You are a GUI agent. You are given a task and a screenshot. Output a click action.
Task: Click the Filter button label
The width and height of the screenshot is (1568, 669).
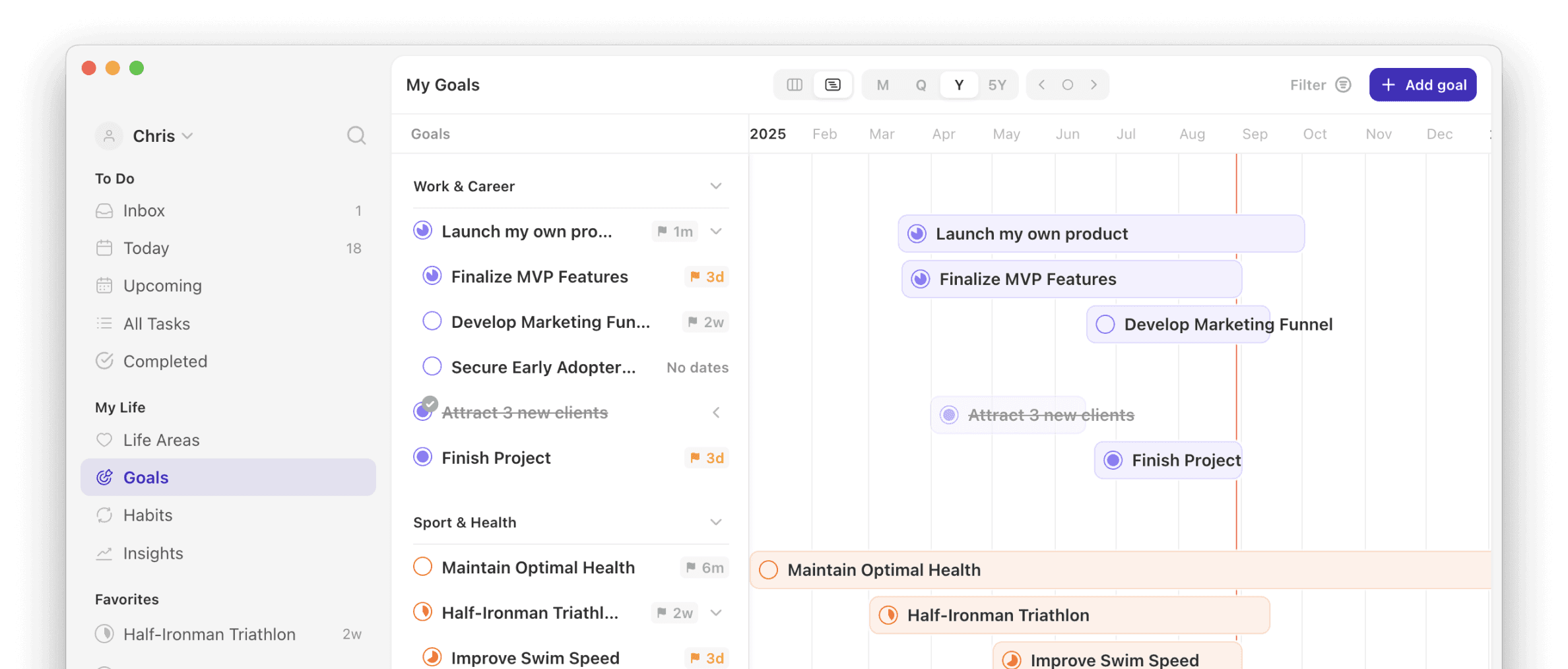point(1308,85)
